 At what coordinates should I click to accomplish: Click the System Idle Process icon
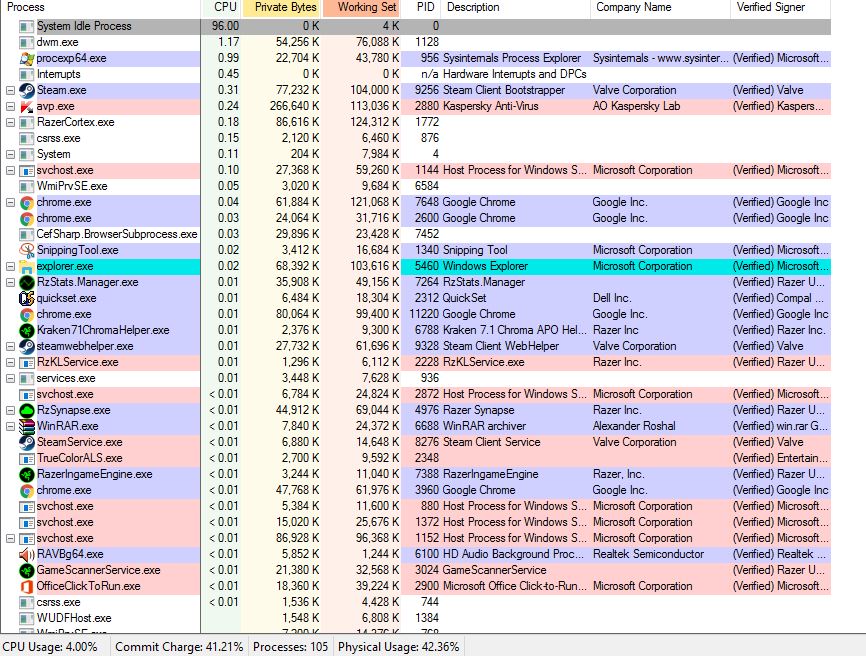point(27,26)
